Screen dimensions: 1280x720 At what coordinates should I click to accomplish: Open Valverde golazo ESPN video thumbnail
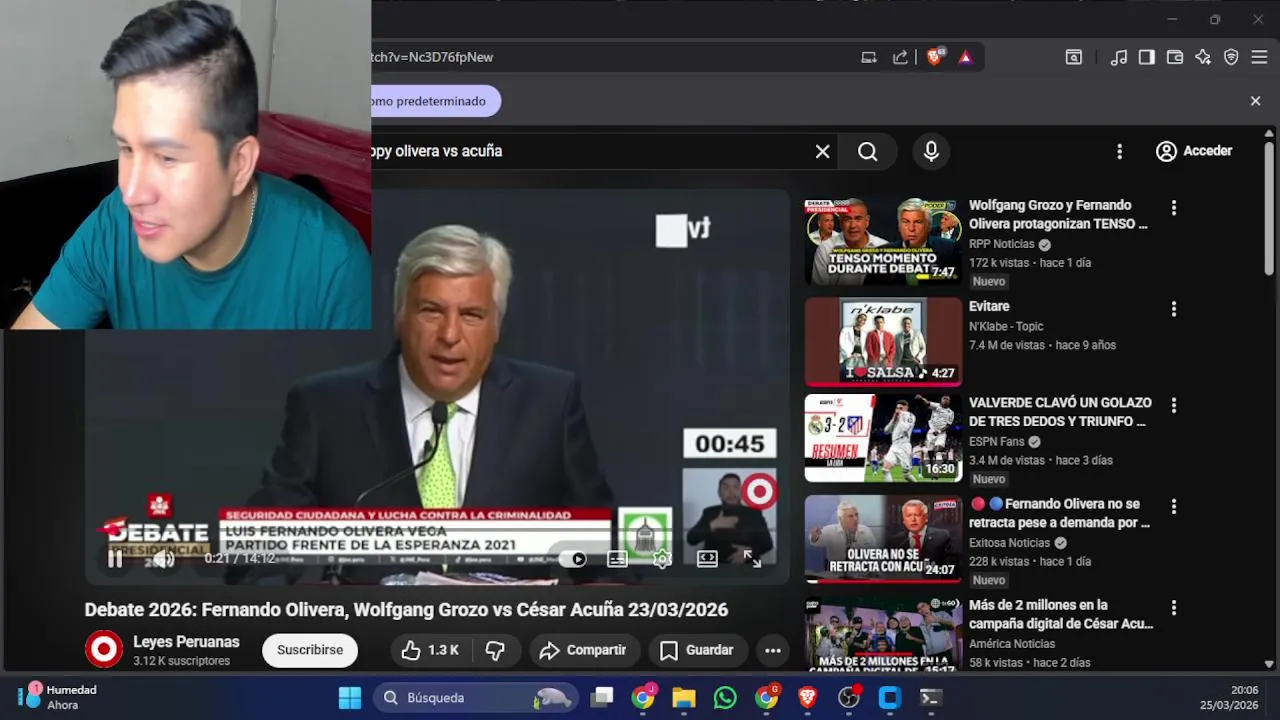coord(883,438)
